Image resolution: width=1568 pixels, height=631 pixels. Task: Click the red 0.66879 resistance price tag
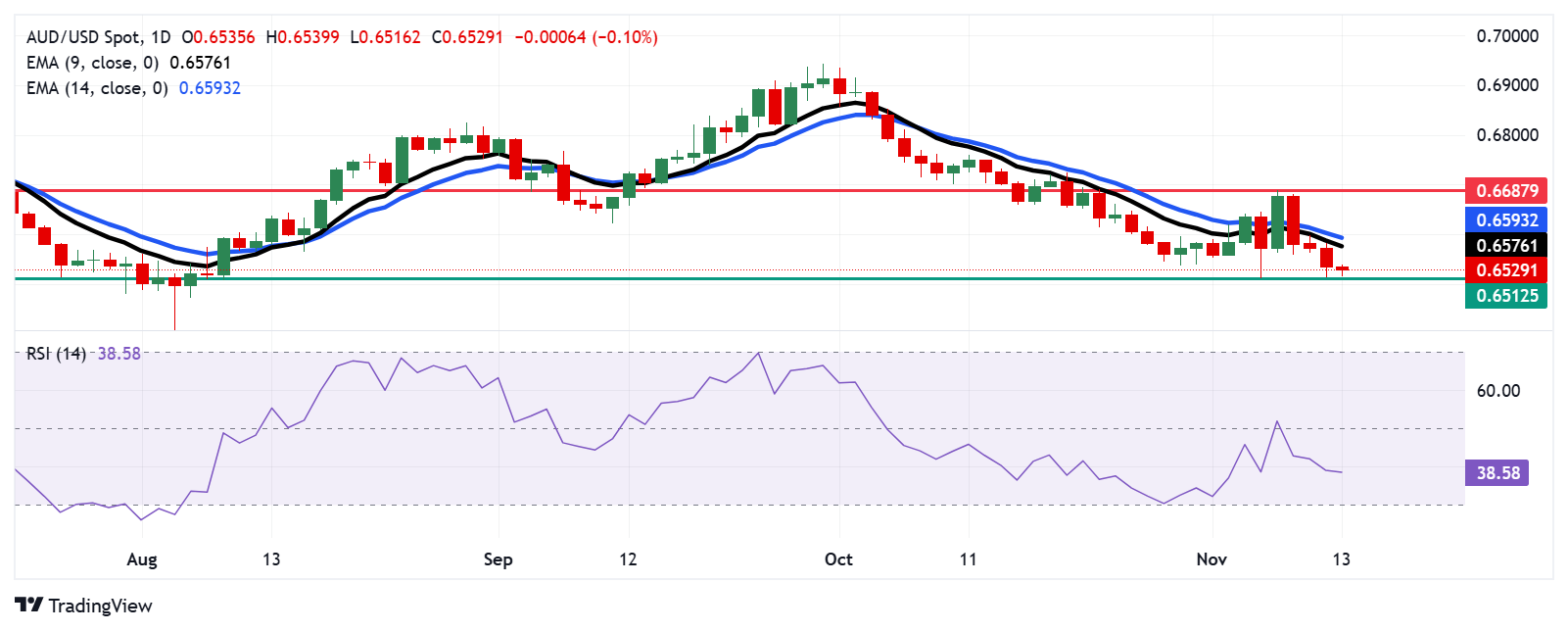tap(1506, 190)
